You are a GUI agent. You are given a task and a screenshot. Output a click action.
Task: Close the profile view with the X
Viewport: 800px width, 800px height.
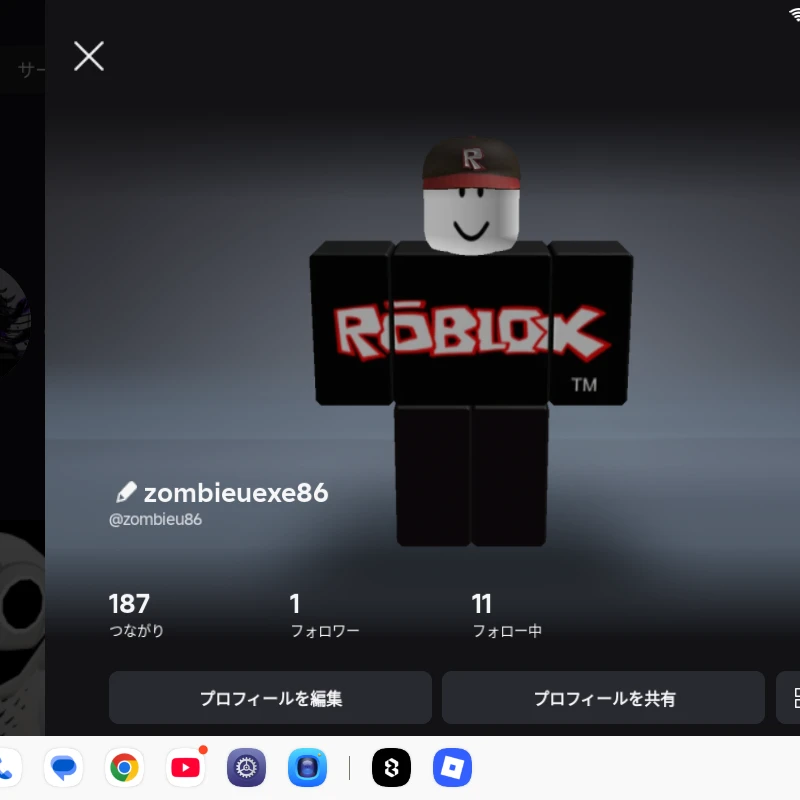pos(89,56)
